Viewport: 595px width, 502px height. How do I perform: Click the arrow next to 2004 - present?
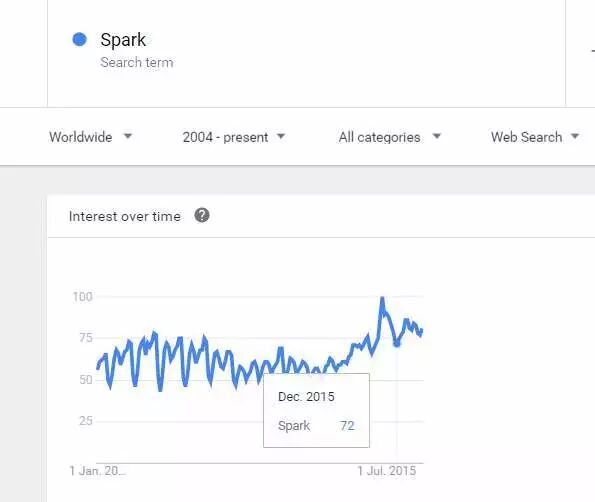pos(281,136)
